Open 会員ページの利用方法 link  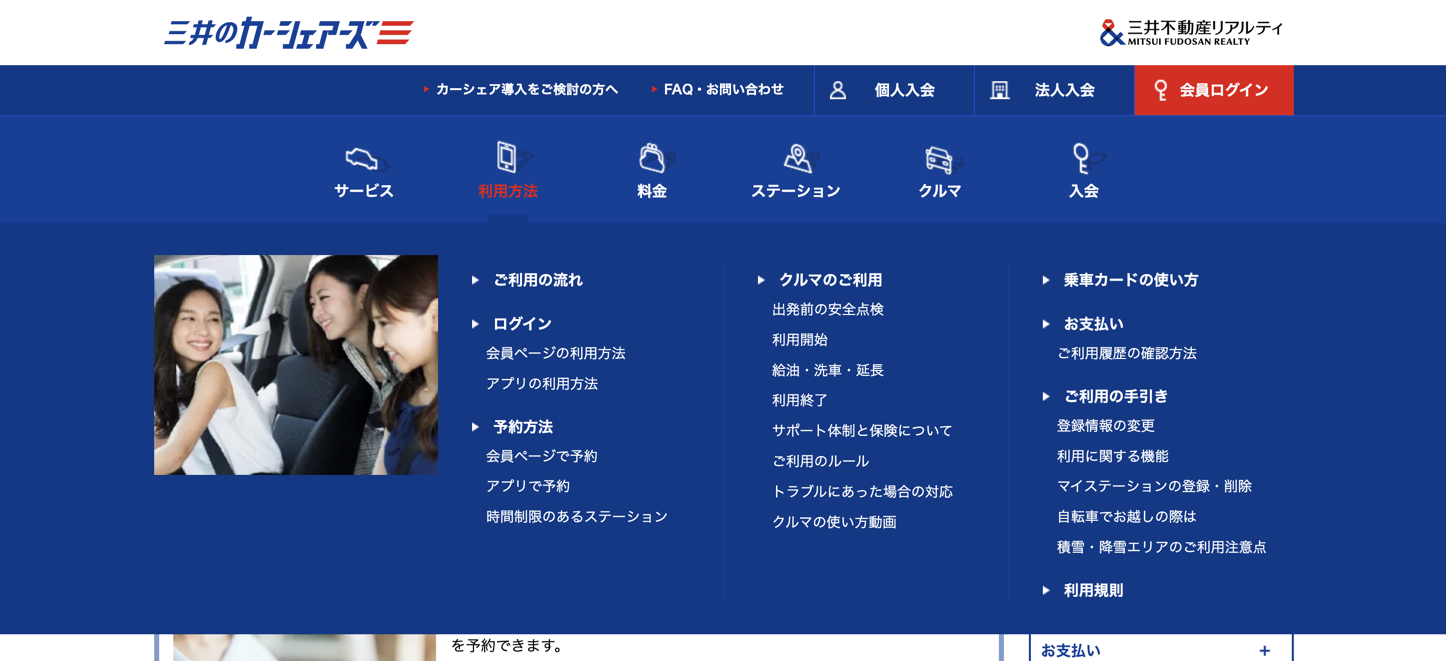pyautogui.click(x=556, y=354)
